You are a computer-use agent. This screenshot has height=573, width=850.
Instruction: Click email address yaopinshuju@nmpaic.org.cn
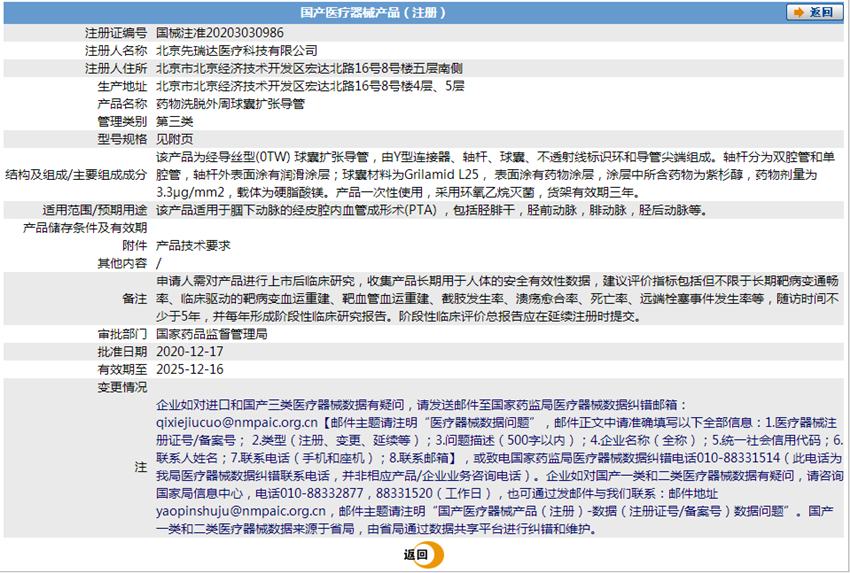click(241, 511)
